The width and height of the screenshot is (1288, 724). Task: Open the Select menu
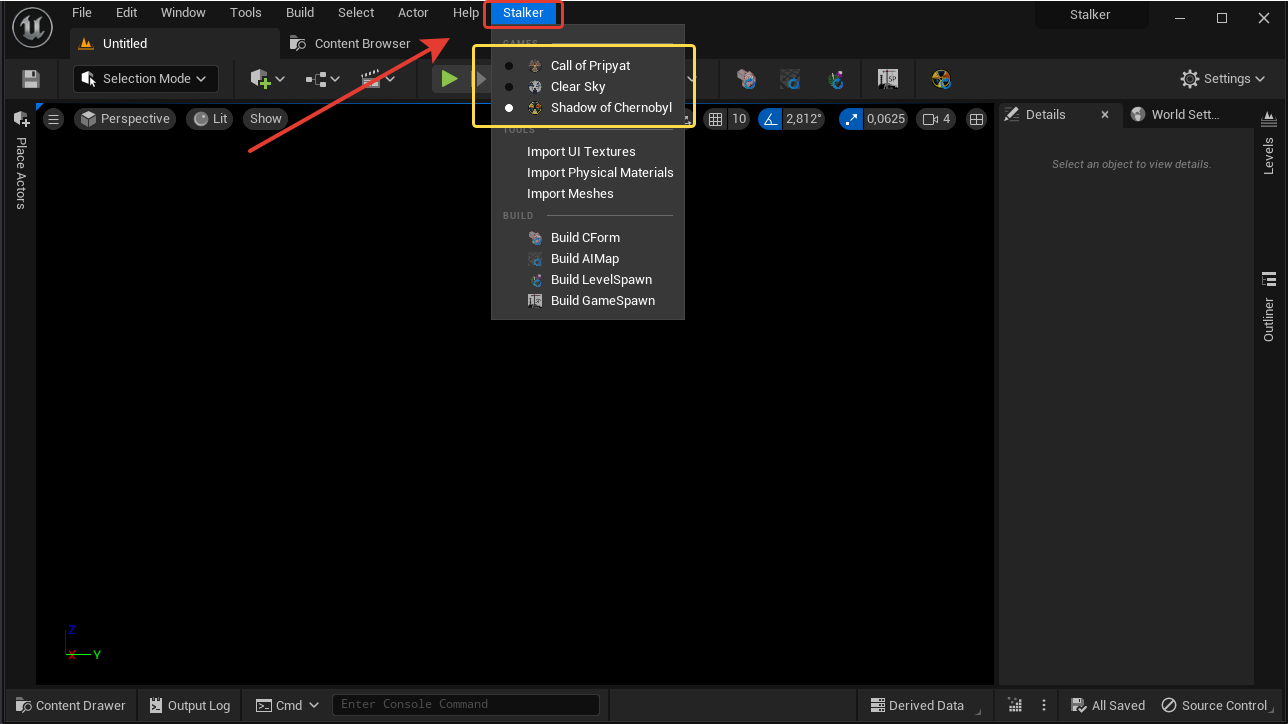(356, 13)
